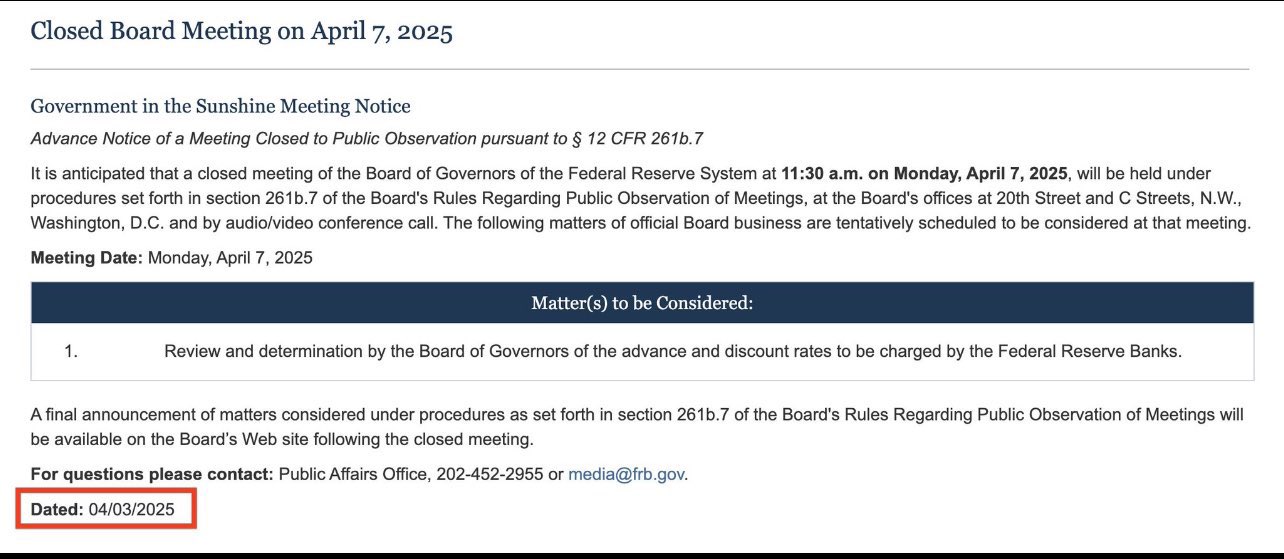This screenshot has height=559, width=1284.
Task: Click the "Matter(s) to be Considered:" table header
Action: [642, 302]
